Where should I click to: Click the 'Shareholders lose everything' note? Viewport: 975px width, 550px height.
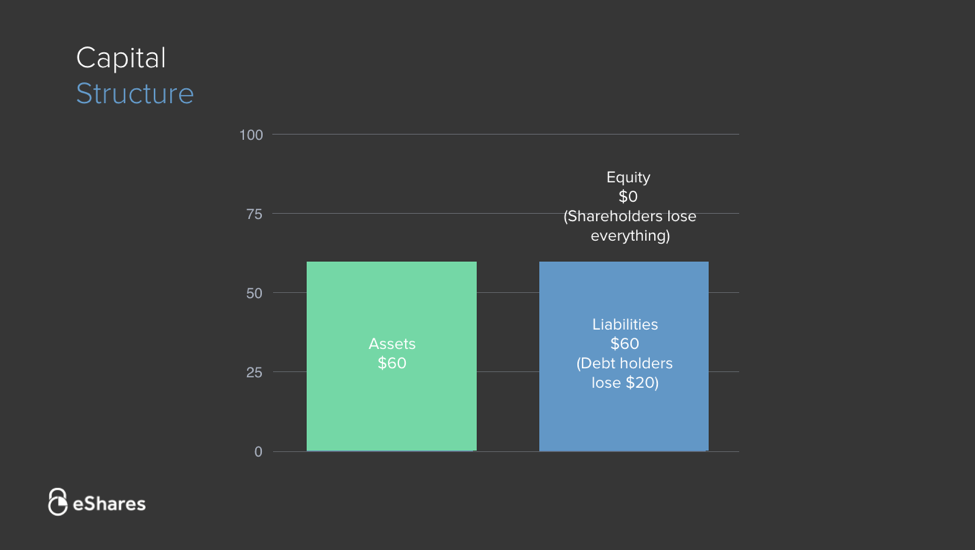pos(630,226)
